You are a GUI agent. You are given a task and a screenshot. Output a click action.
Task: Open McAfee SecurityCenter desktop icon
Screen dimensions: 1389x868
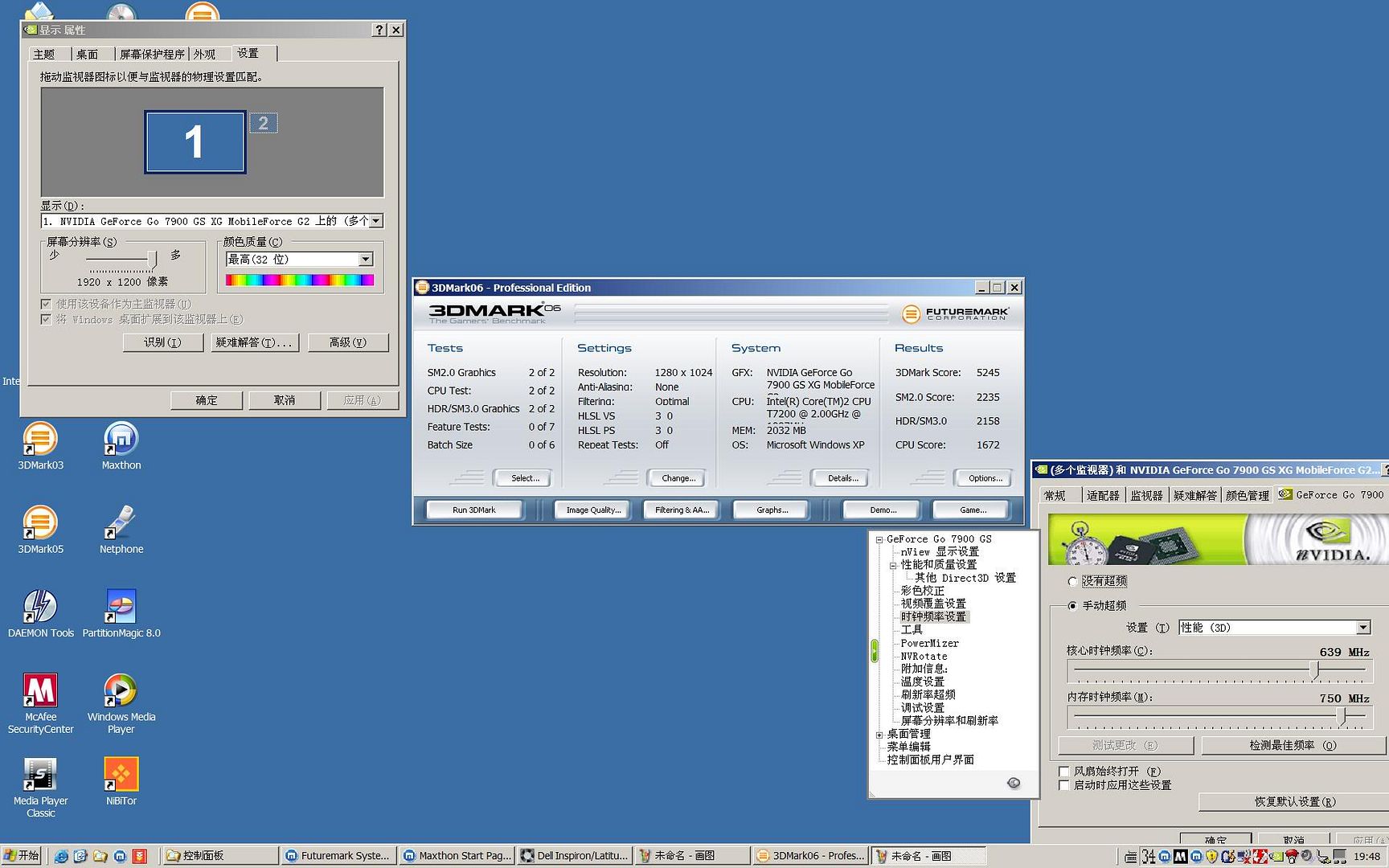tap(40, 691)
